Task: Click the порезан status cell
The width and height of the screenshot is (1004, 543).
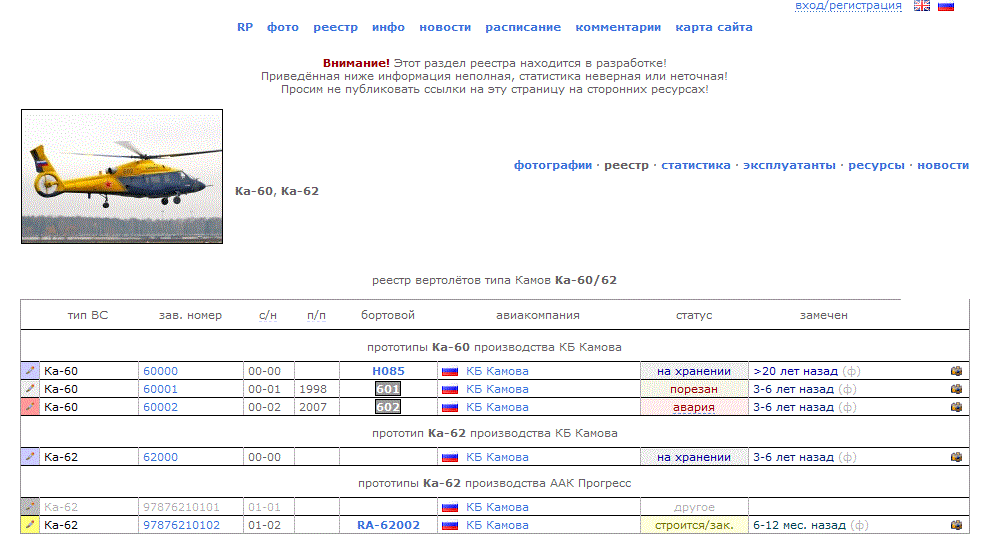Action: click(694, 389)
